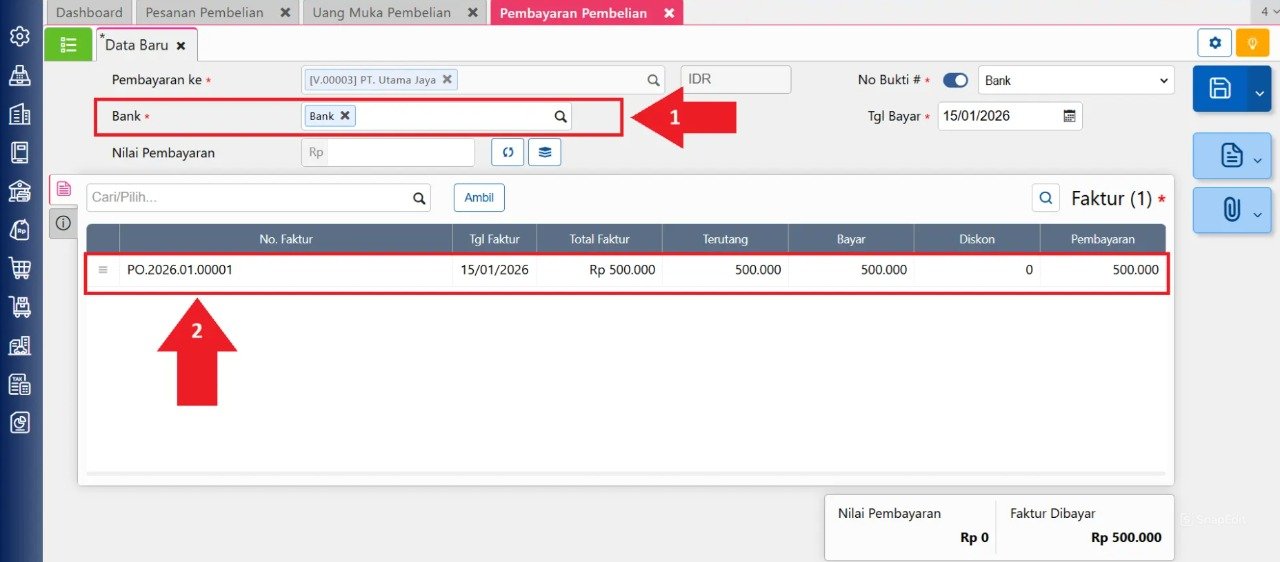Click the search magnifier in Pembayaran ke field

(x=653, y=80)
